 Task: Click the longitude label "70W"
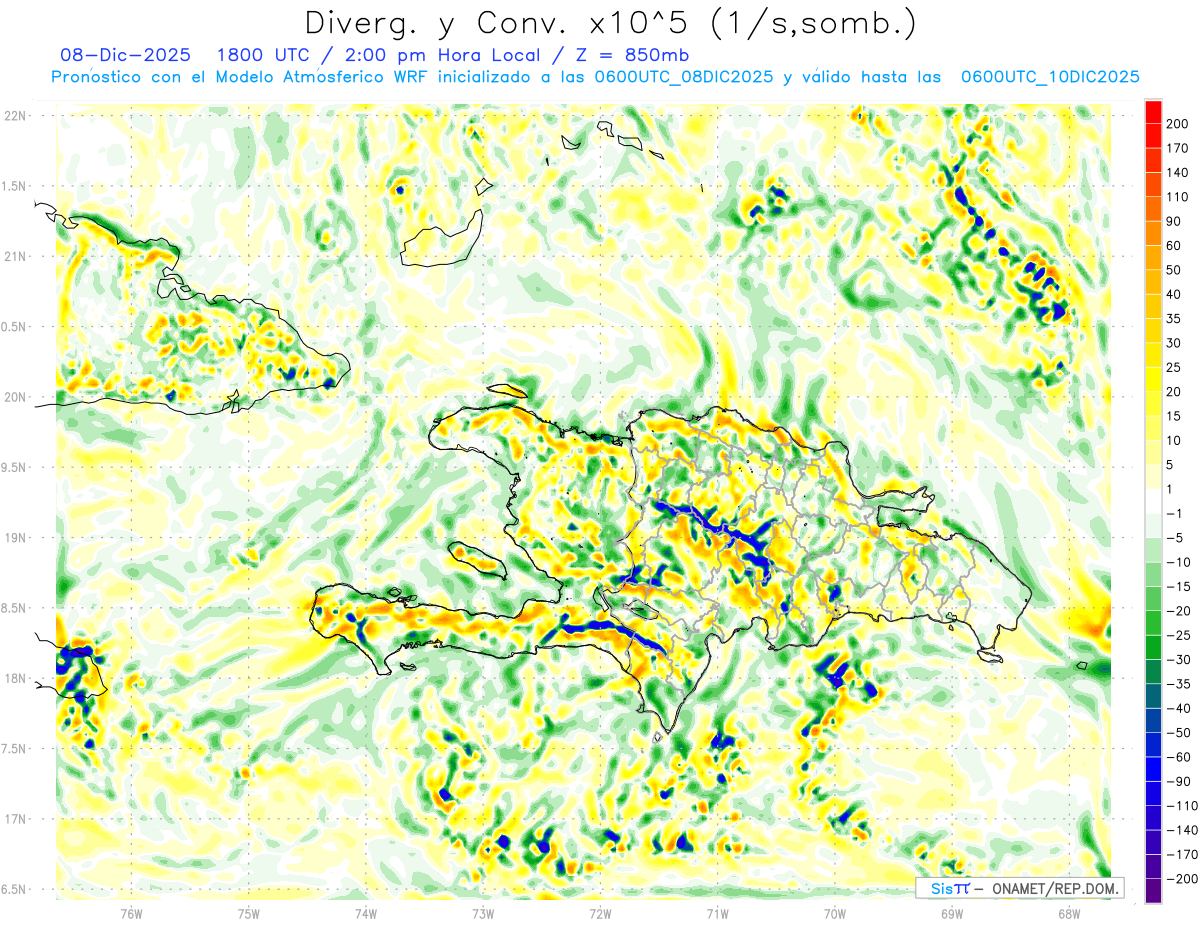click(x=835, y=912)
